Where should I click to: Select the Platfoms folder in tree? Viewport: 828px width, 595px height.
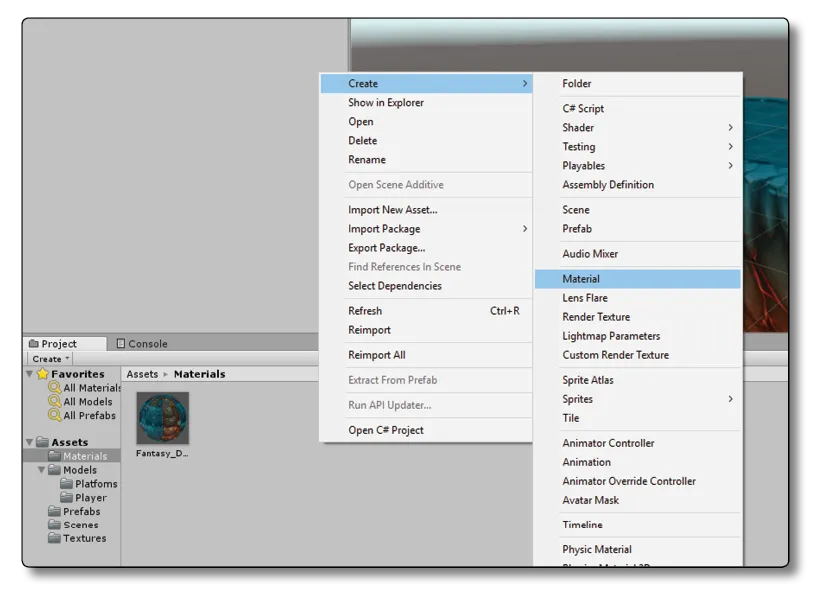pyautogui.click(x=96, y=484)
